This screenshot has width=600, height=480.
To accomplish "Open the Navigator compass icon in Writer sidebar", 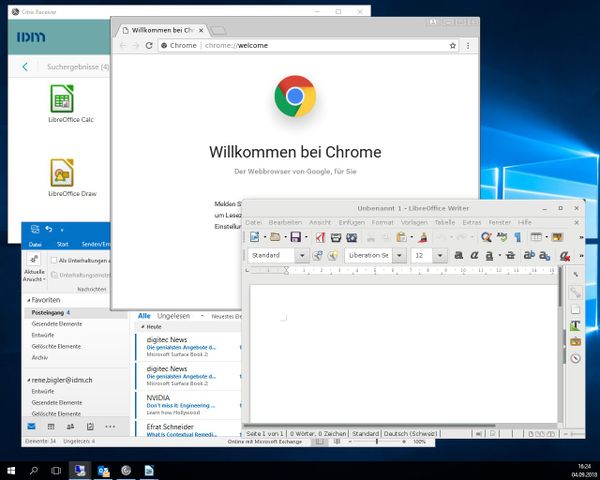I will [575, 358].
